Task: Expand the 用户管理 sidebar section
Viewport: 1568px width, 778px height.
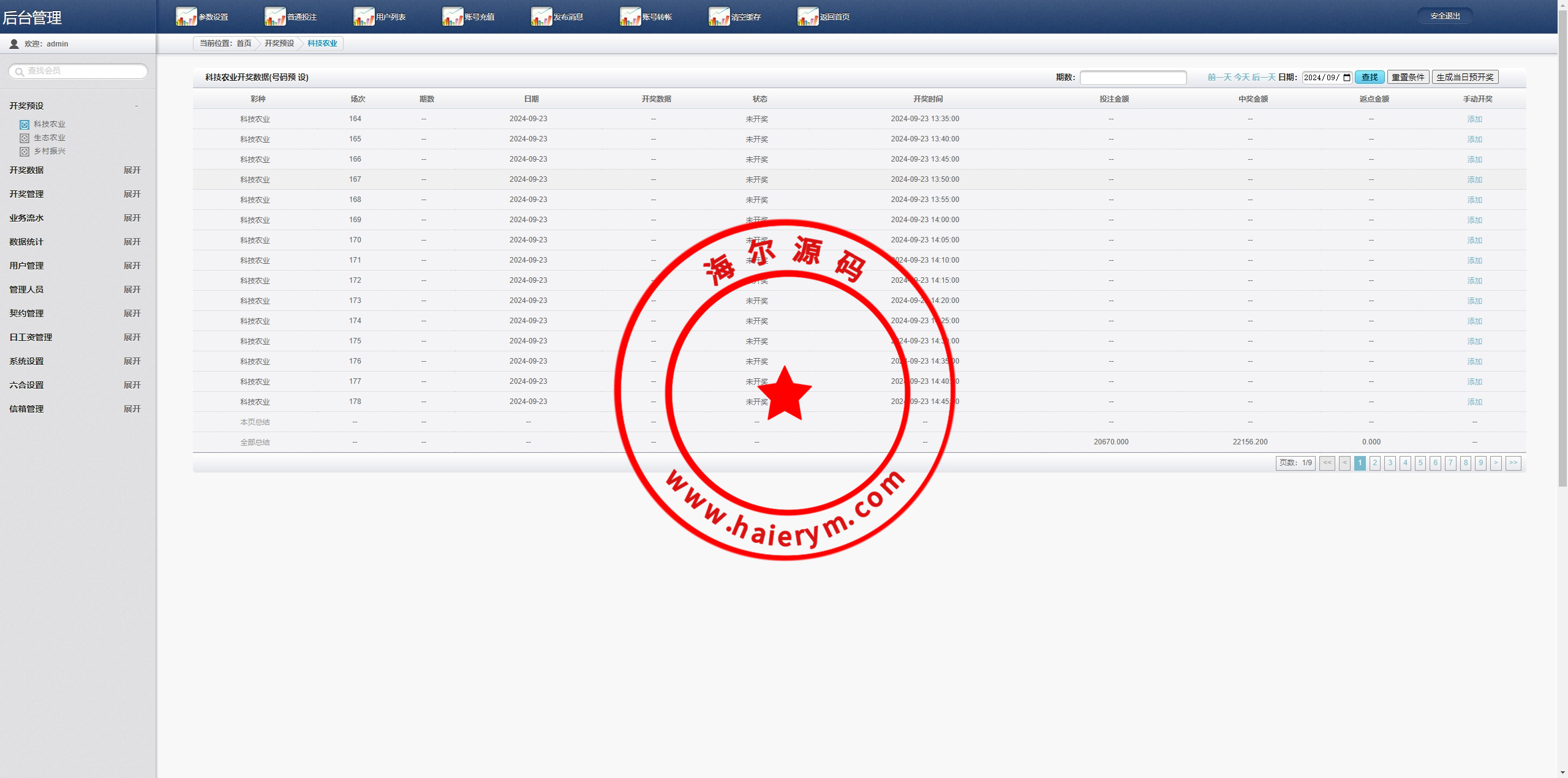Action: coord(132,266)
